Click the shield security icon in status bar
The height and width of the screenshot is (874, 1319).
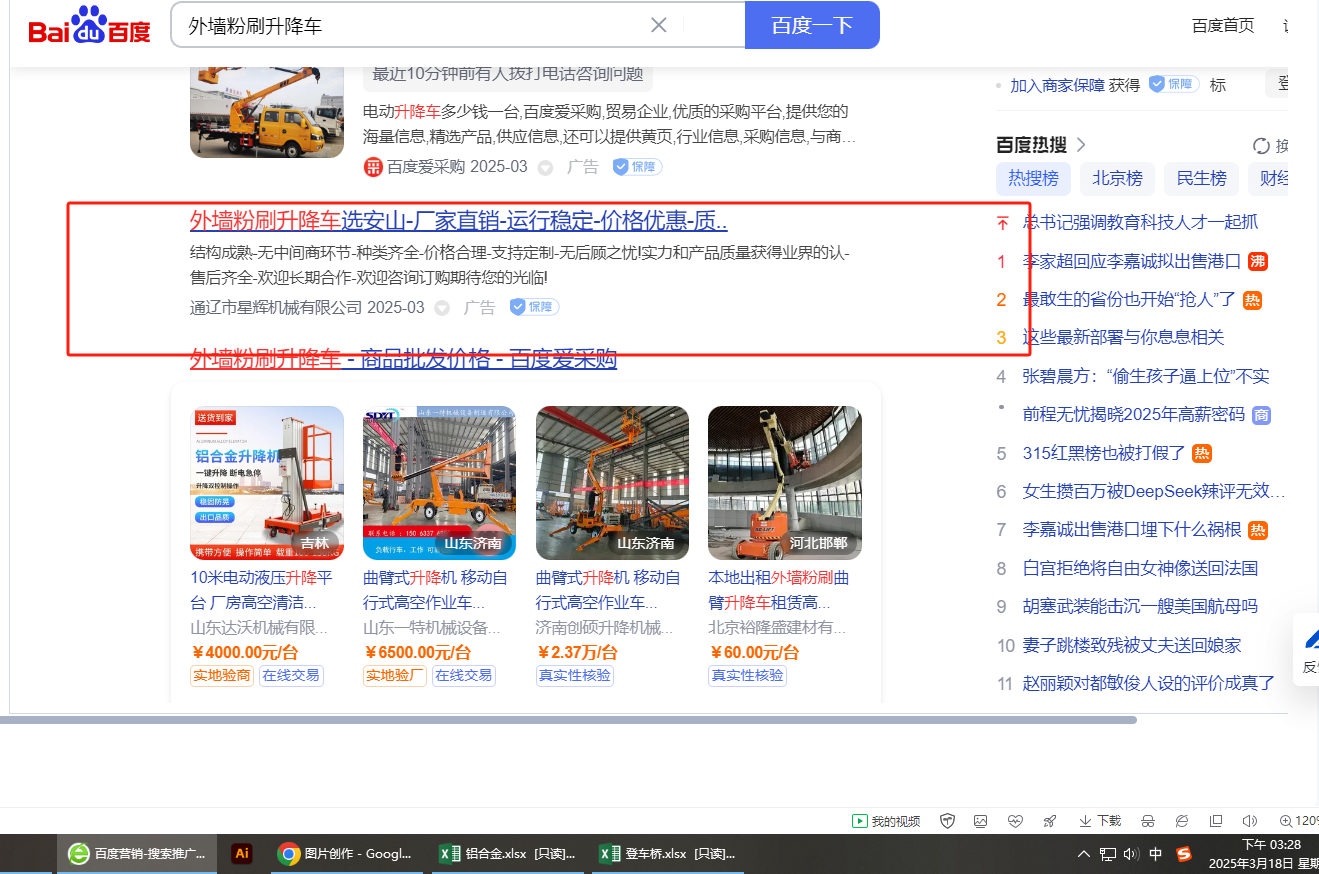(x=948, y=821)
